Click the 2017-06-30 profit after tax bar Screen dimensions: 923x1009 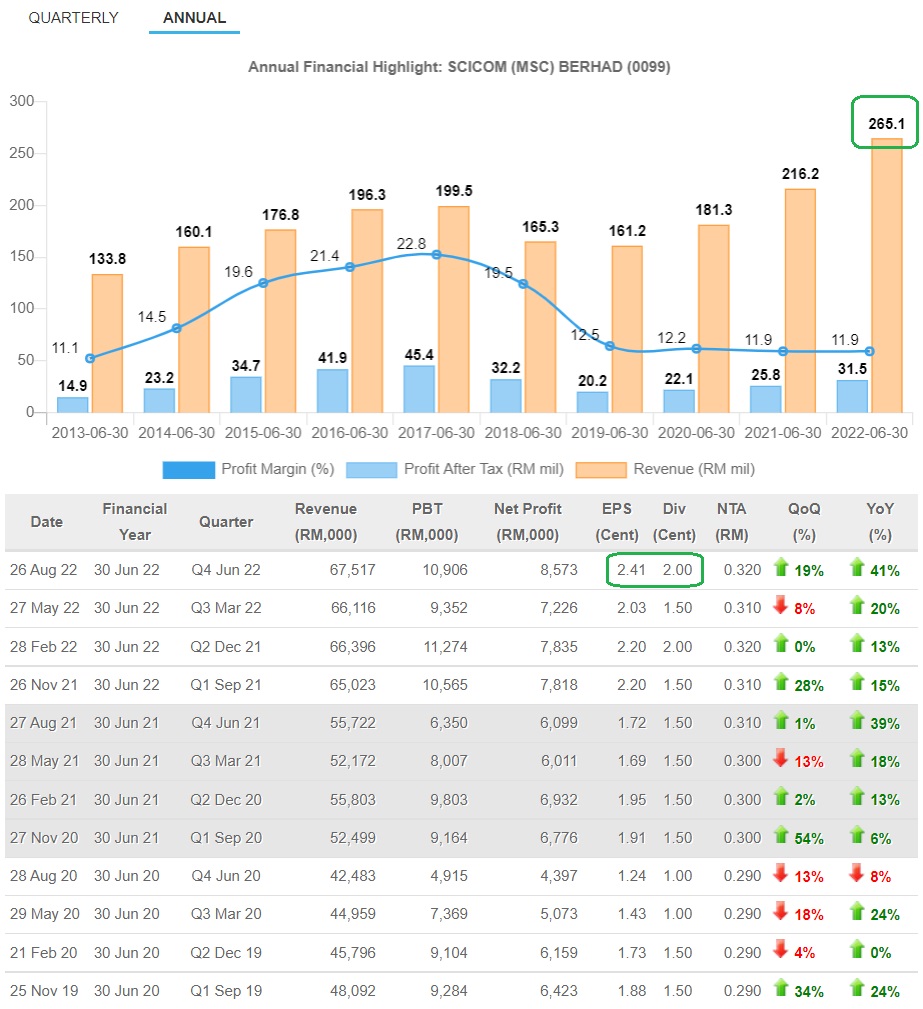pyautogui.click(x=419, y=389)
